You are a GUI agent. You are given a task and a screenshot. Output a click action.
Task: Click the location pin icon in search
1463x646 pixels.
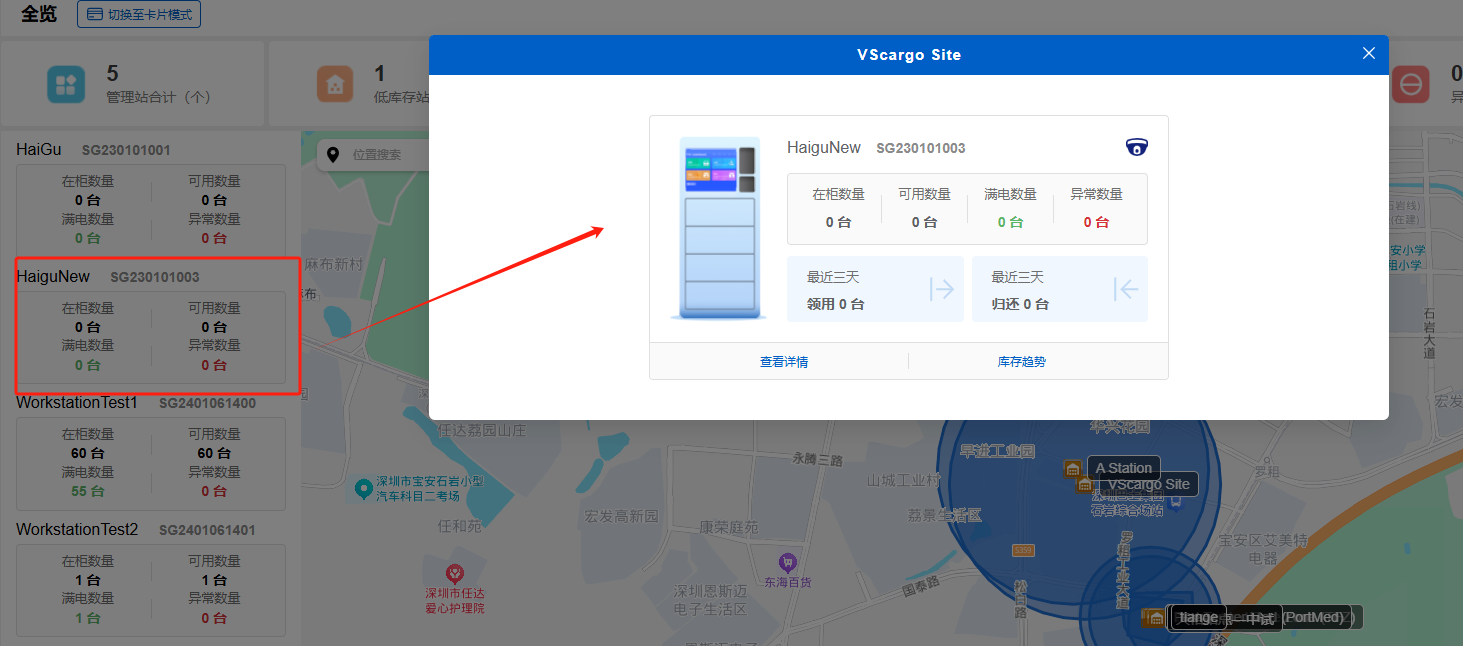(x=334, y=155)
